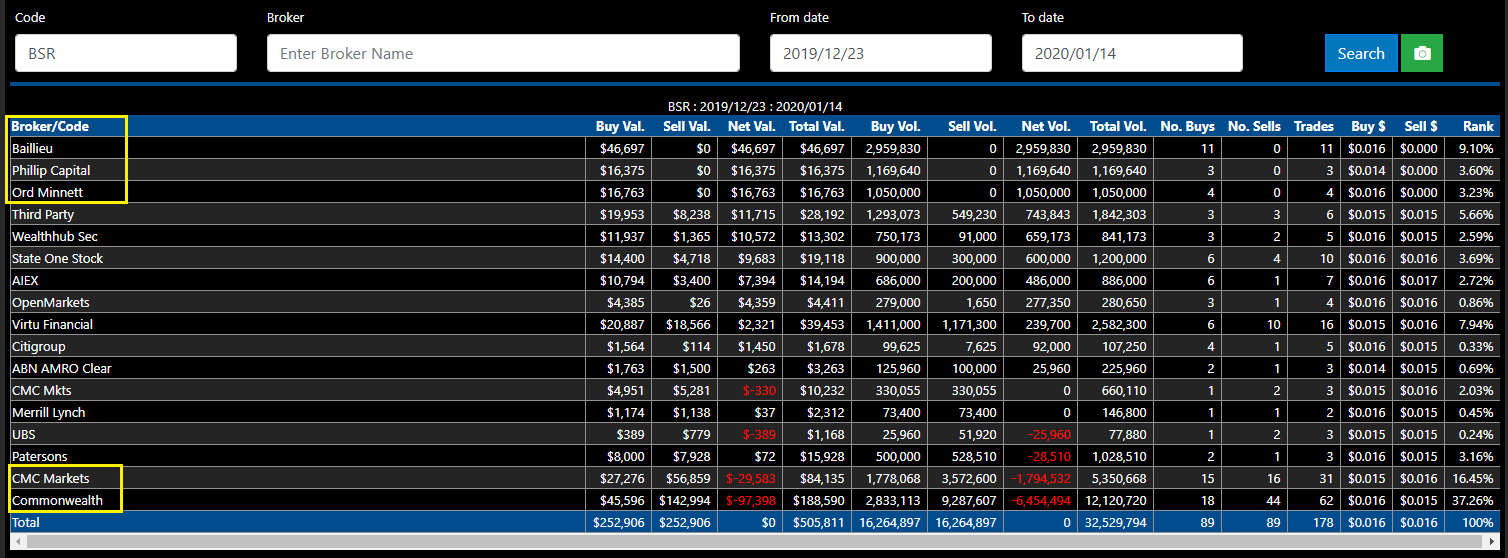Screen dimensions: 1508x558
Task: Select the CMC Mkts broker name
Action: coord(41,390)
